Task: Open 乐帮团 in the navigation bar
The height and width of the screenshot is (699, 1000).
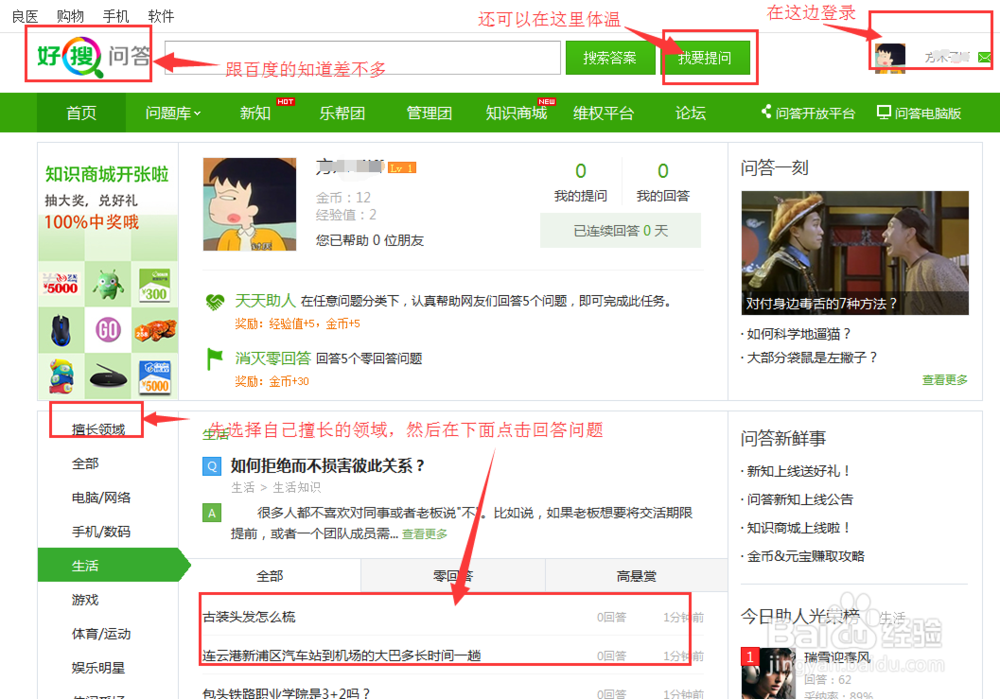Action: click(342, 113)
